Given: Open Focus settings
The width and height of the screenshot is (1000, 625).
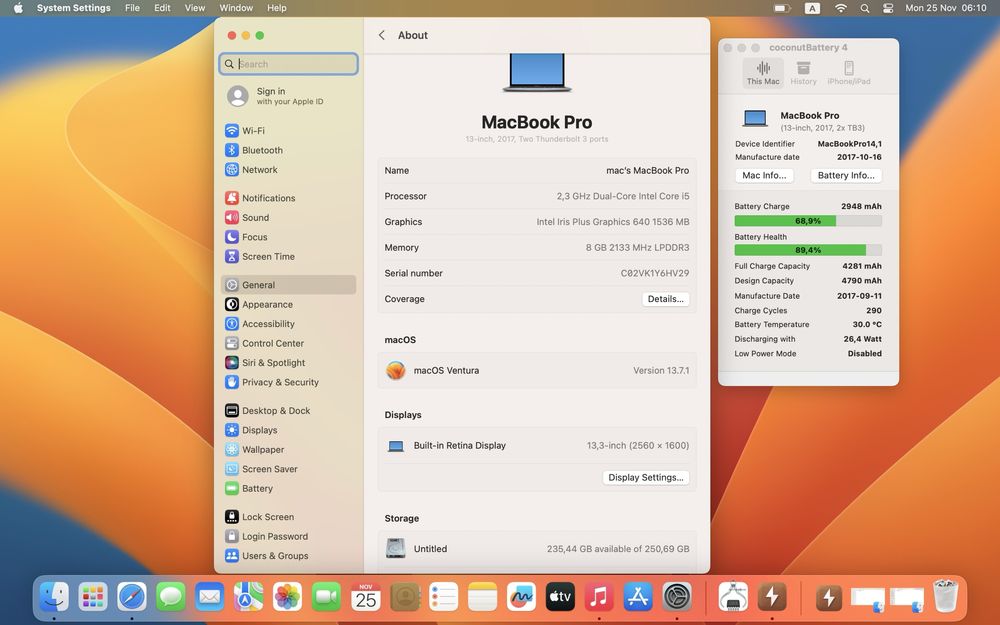Looking at the screenshot, I should [288, 237].
